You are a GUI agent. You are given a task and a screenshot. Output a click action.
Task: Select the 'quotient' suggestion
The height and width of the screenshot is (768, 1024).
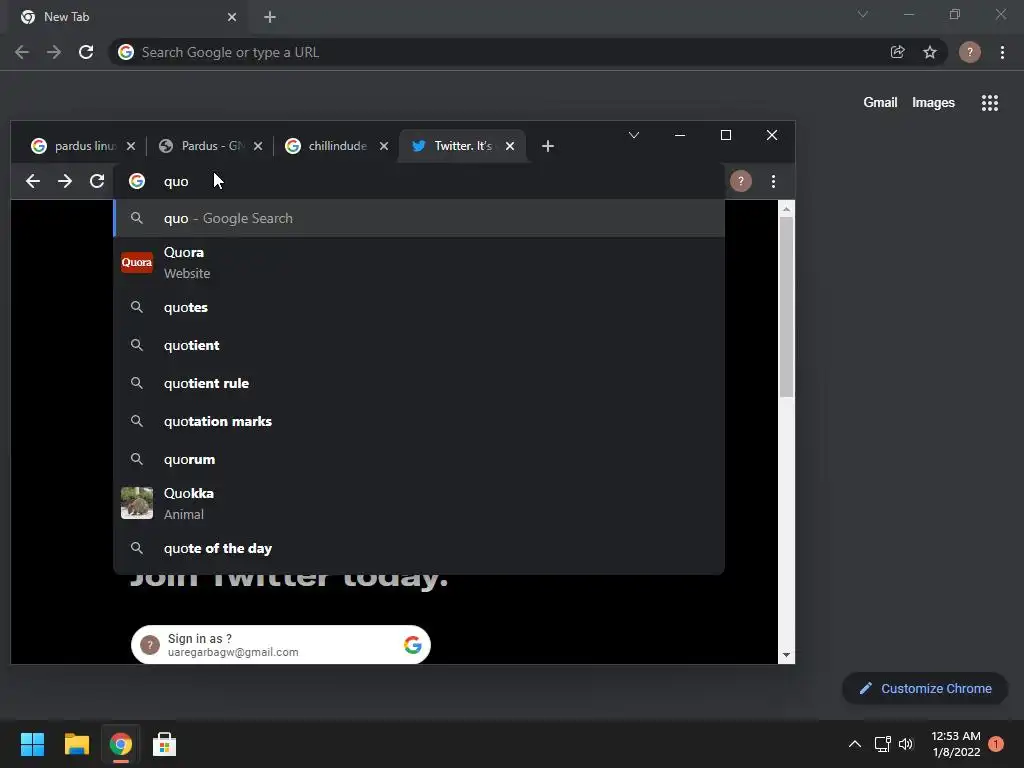point(419,345)
